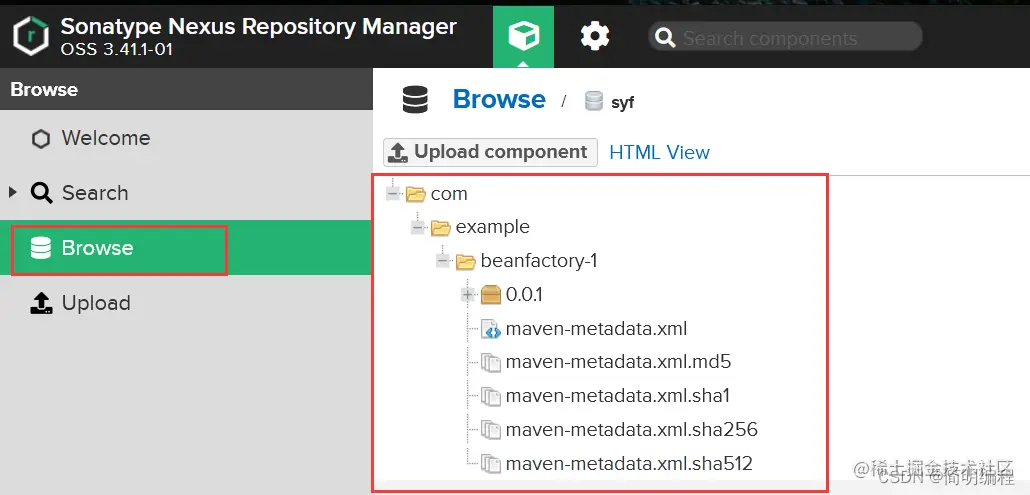
Task: Select maven-metadata.xml.sha256 file
Action: click(x=632, y=430)
